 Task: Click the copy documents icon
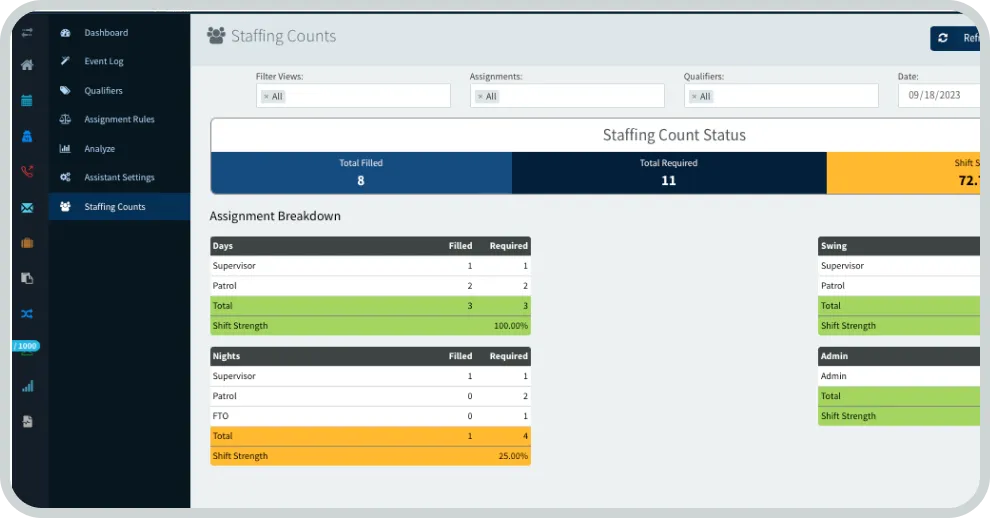[27, 278]
